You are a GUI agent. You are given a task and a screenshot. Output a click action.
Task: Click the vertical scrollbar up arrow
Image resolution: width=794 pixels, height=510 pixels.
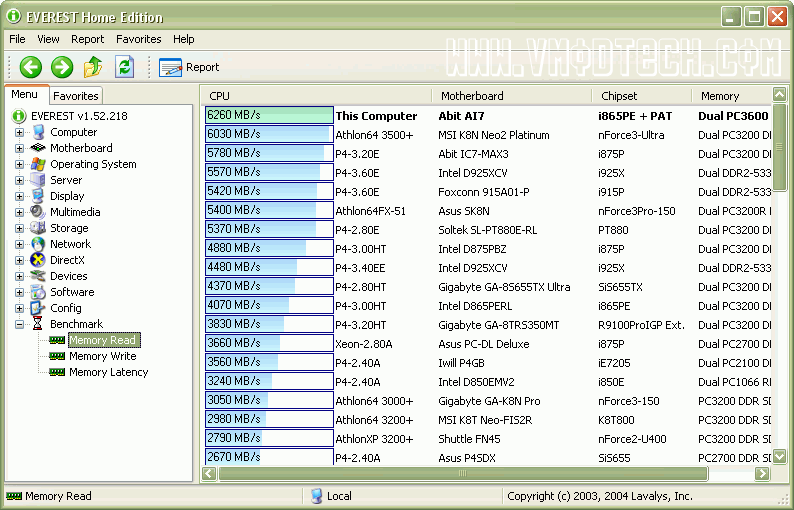tap(779, 94)
